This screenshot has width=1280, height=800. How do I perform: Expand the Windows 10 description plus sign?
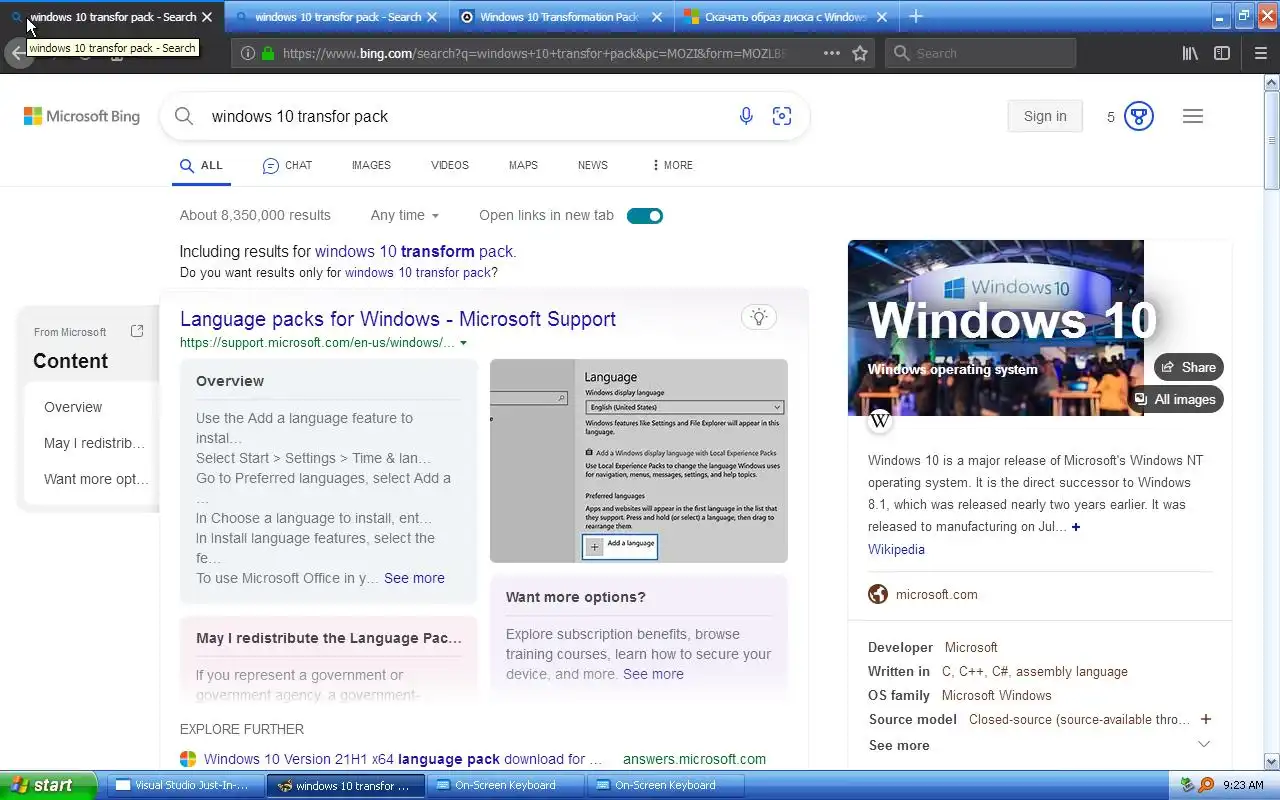[x=1076, y=527]
